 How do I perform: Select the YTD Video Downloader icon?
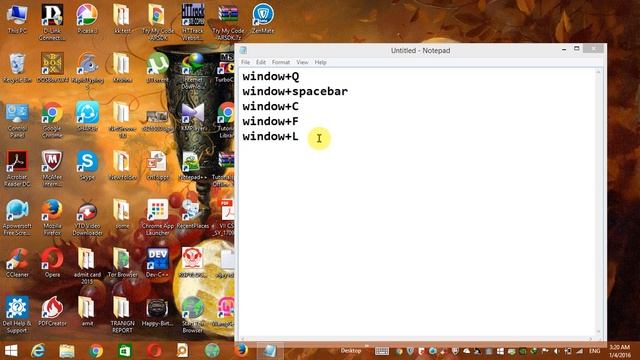(x=87, y=217)
